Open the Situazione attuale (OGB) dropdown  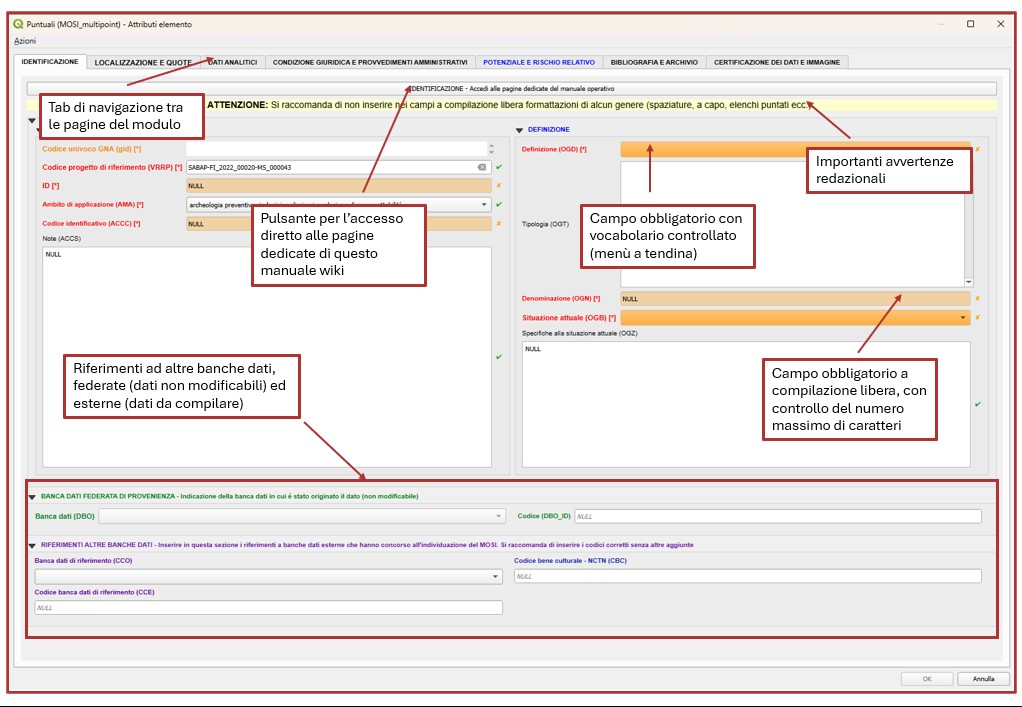pyautogui.click(x=963, y=318)
